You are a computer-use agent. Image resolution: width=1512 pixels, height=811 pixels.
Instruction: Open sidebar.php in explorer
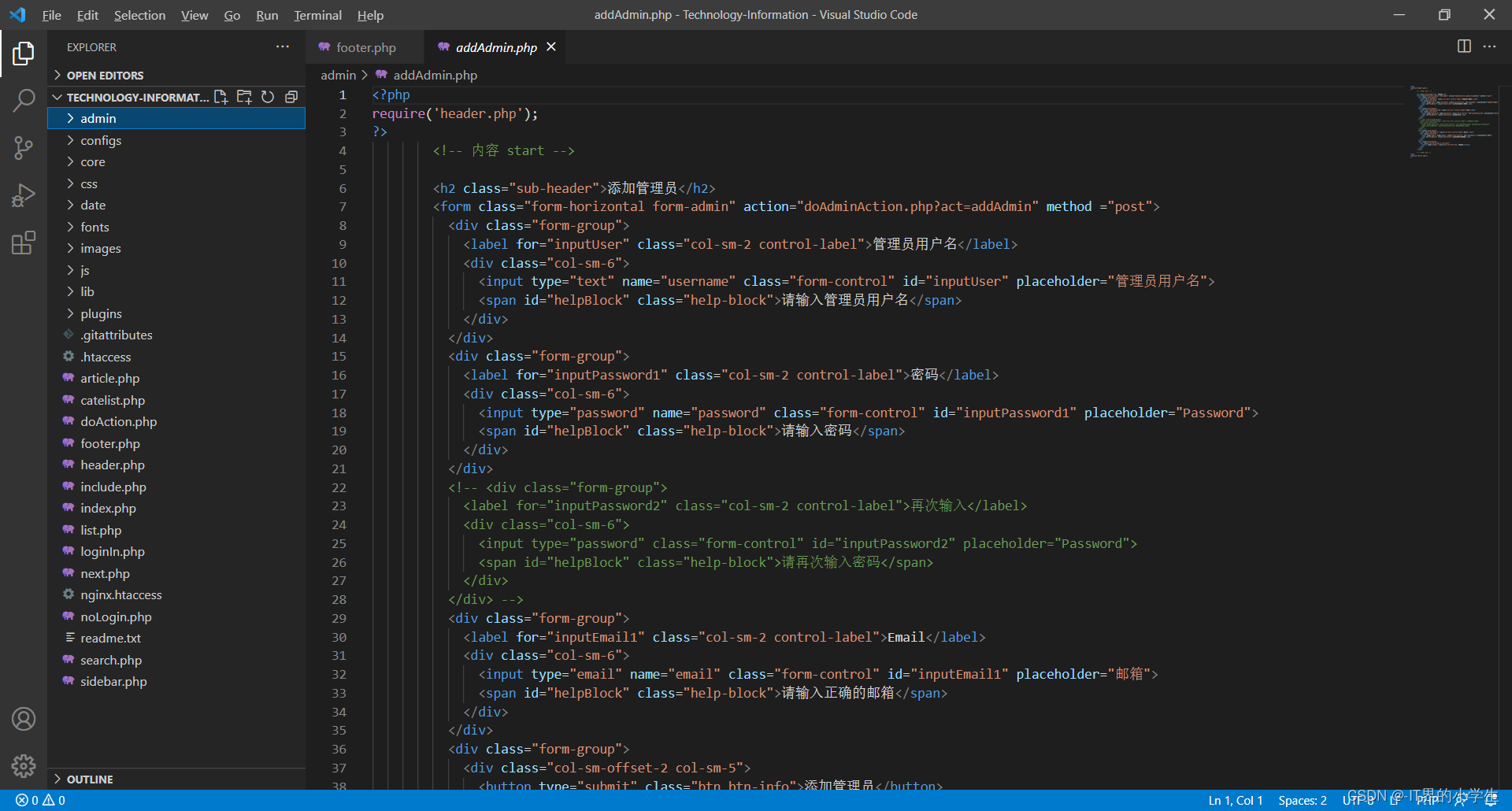(x=176, y=681)
